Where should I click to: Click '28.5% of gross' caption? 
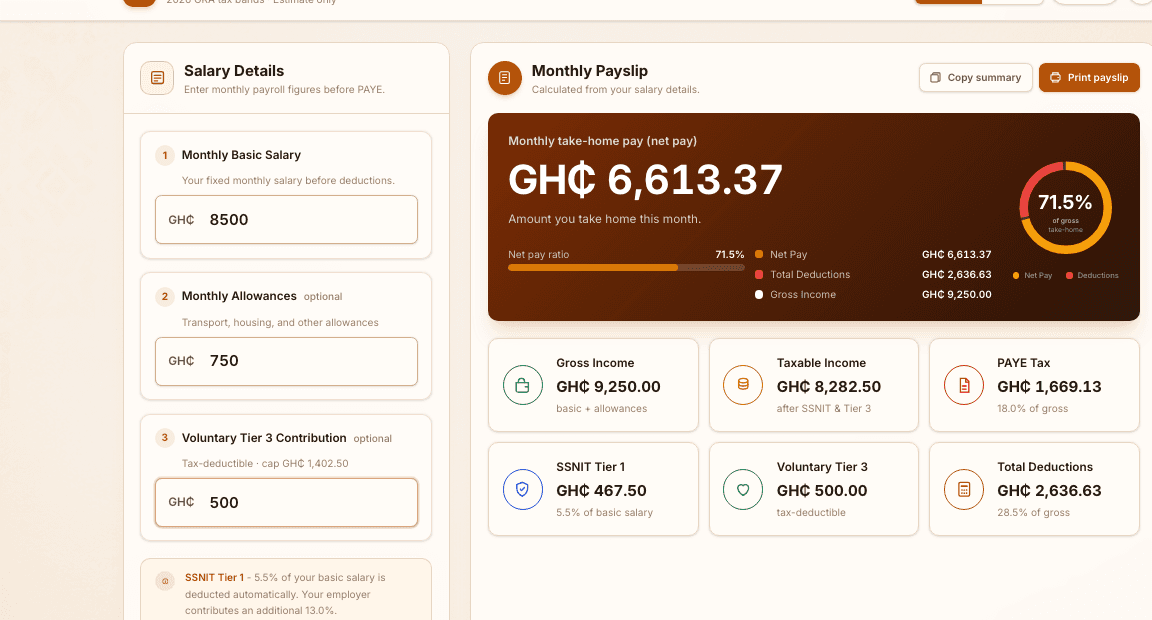[1033, 513]
